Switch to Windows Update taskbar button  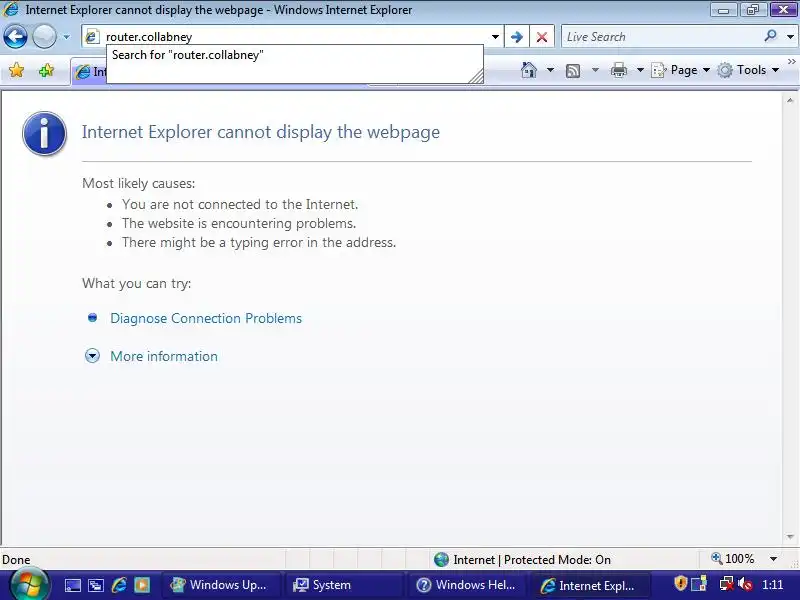point(221,585)
